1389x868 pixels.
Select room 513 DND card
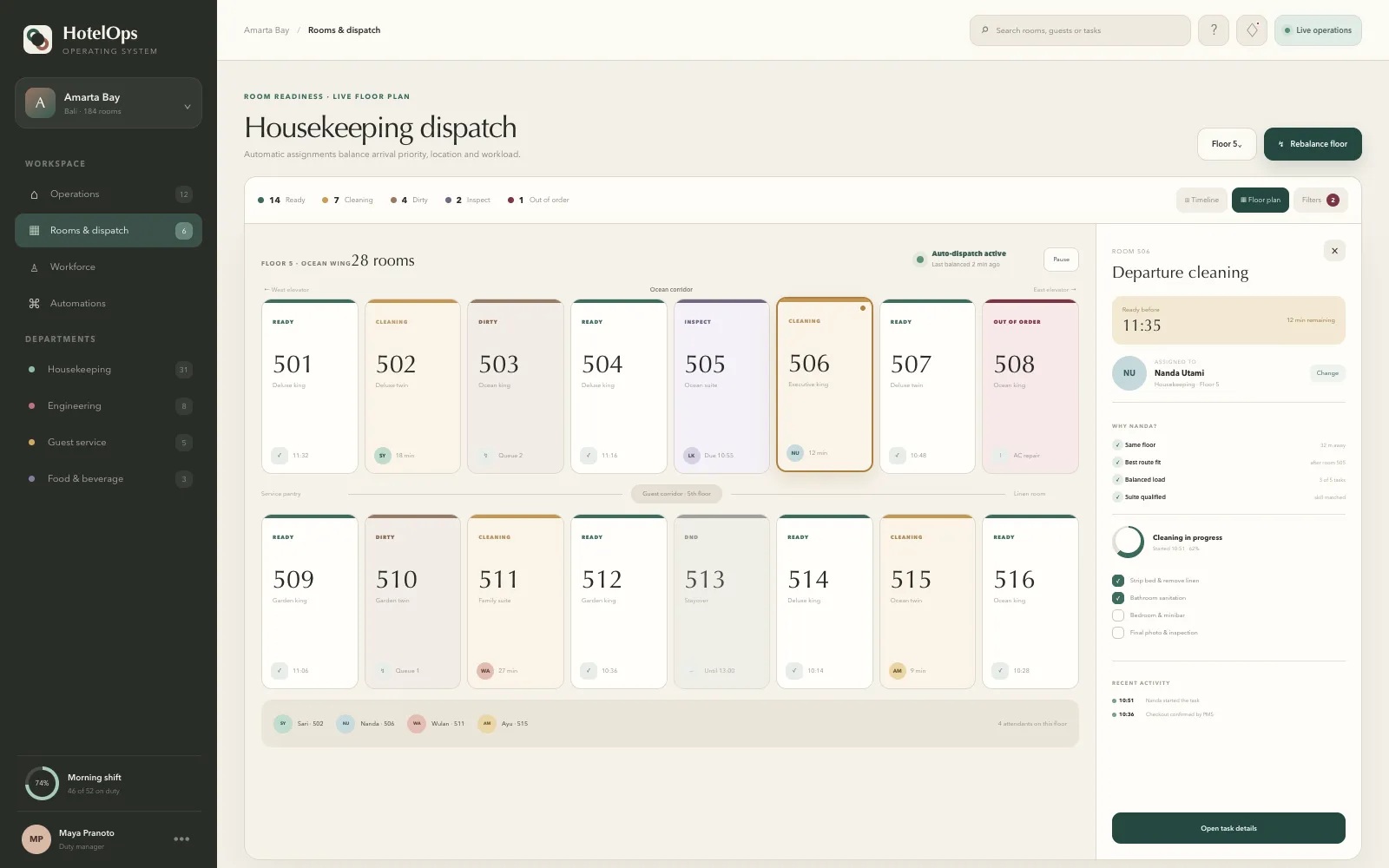pos(721,602)
